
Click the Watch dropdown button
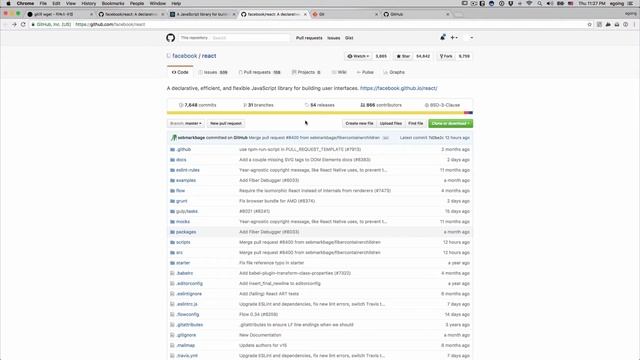tap(358, 56)
